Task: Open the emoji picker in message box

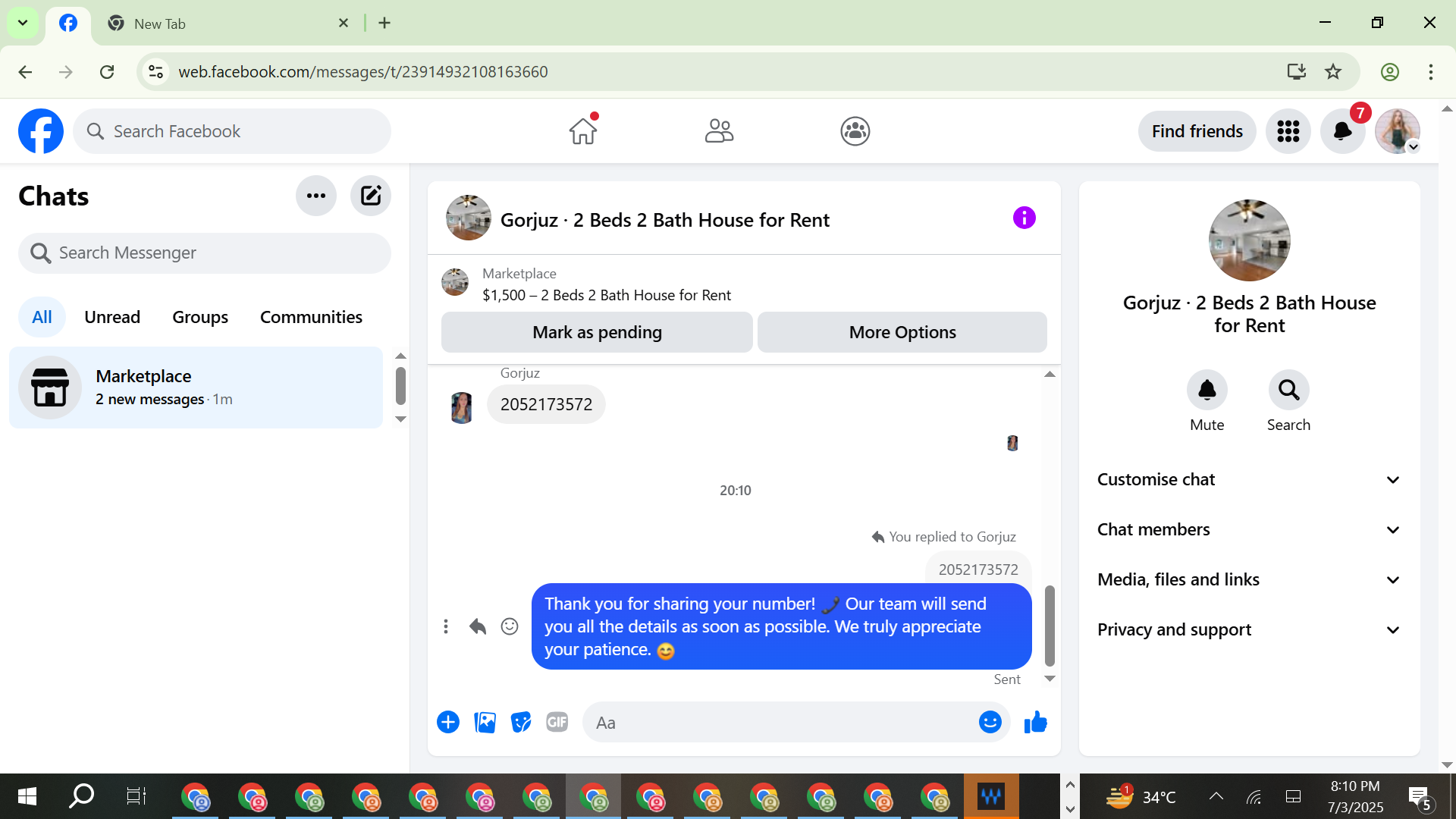Action: coord(990,723)
